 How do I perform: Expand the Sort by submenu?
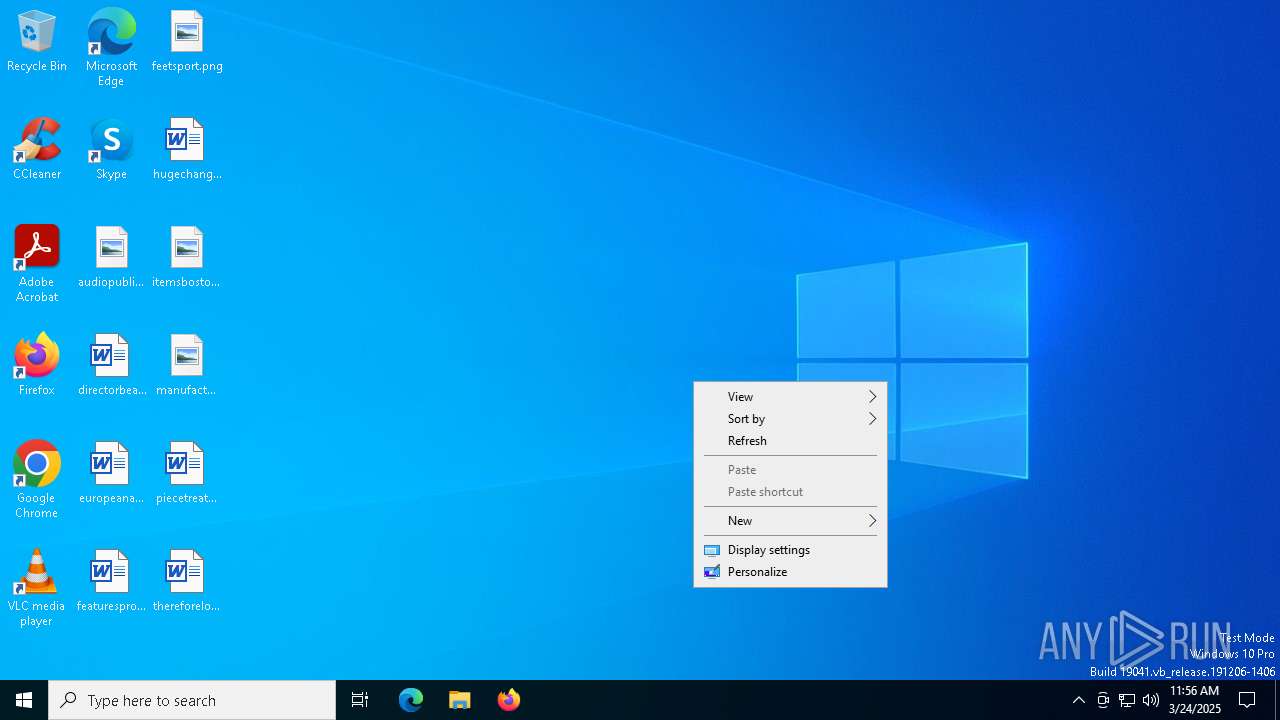790,419
